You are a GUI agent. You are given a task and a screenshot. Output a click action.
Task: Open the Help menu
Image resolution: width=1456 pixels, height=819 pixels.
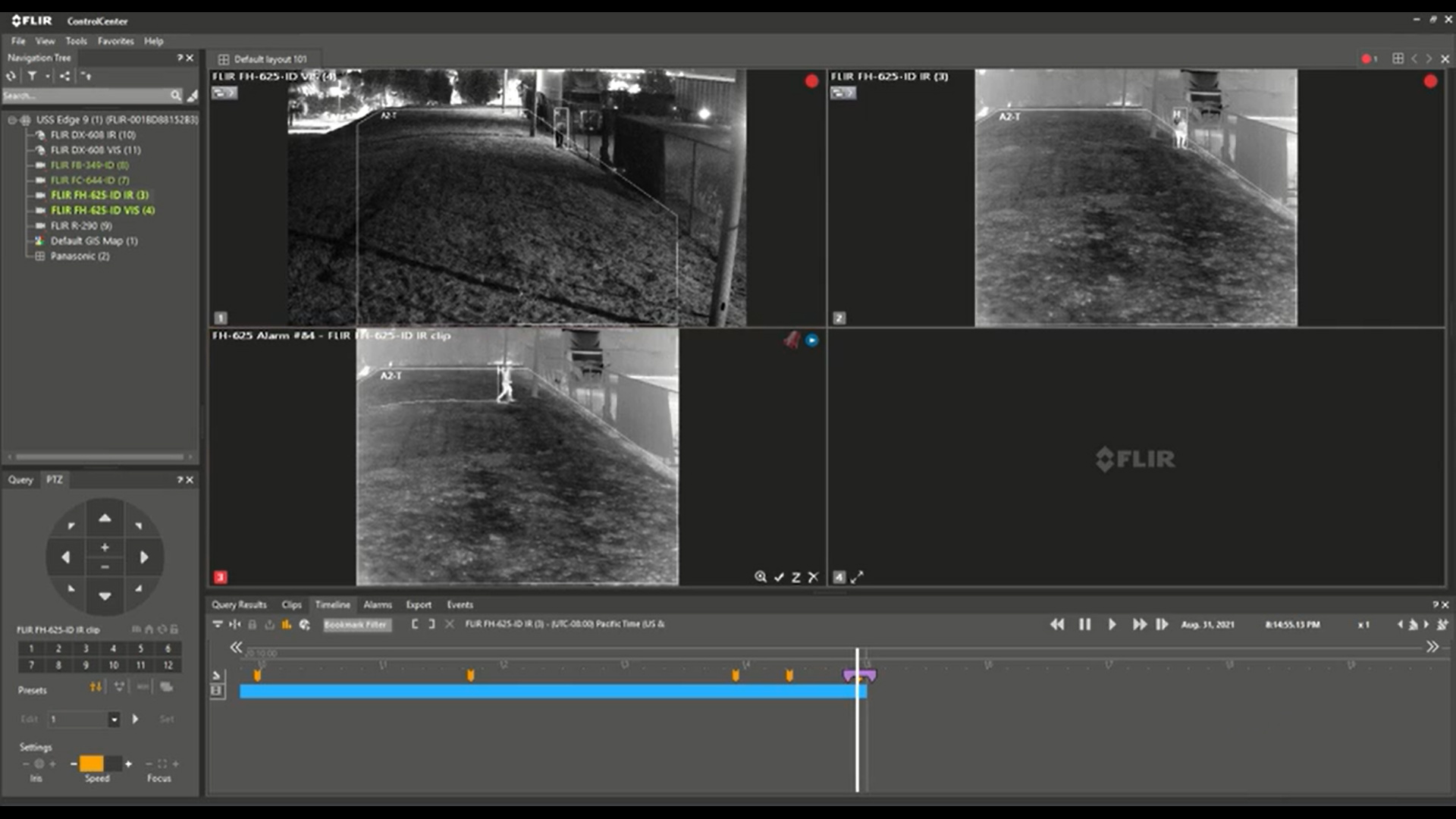tap(154, 41)
